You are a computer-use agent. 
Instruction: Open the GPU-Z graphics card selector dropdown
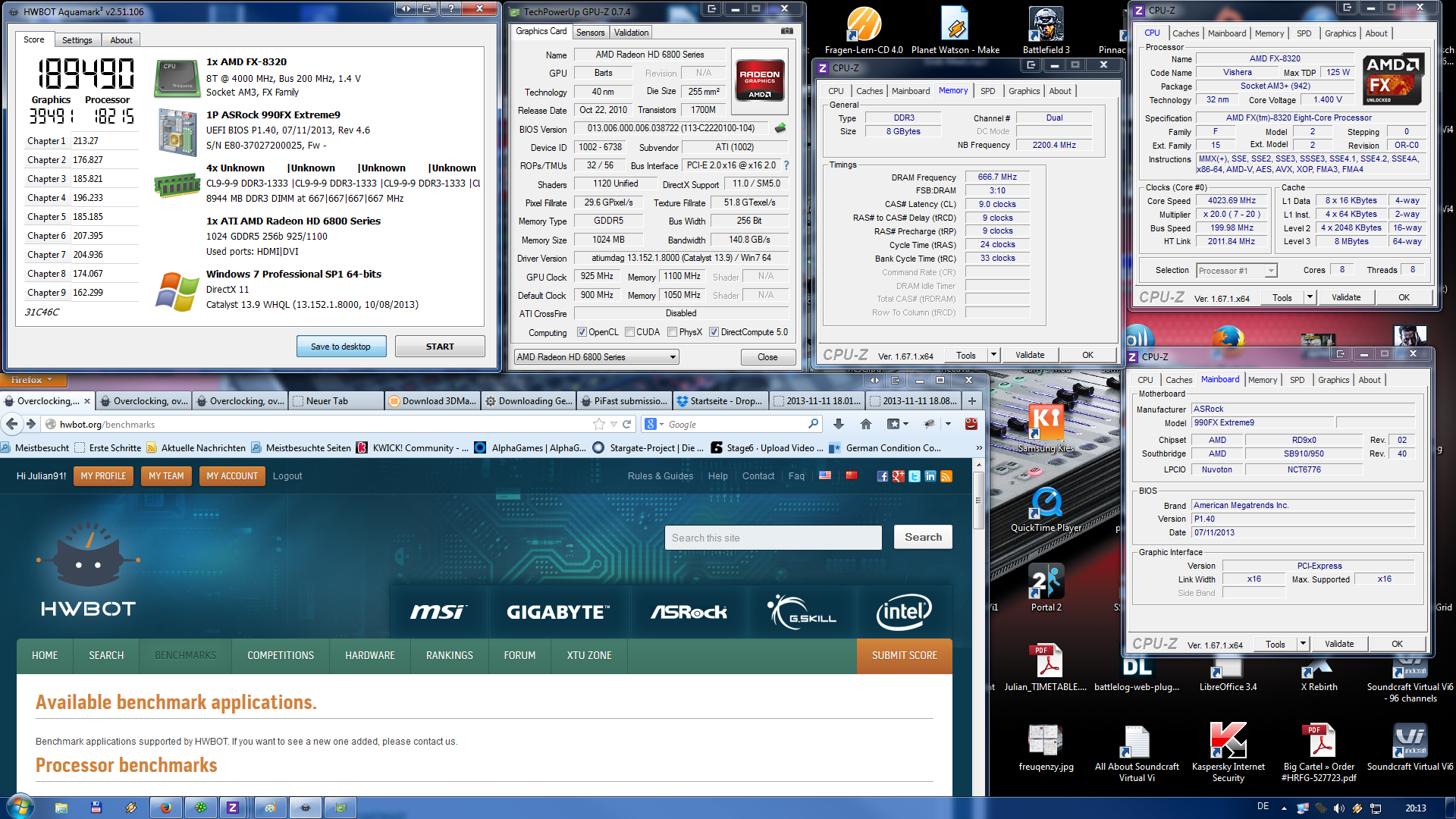[596, 357]
